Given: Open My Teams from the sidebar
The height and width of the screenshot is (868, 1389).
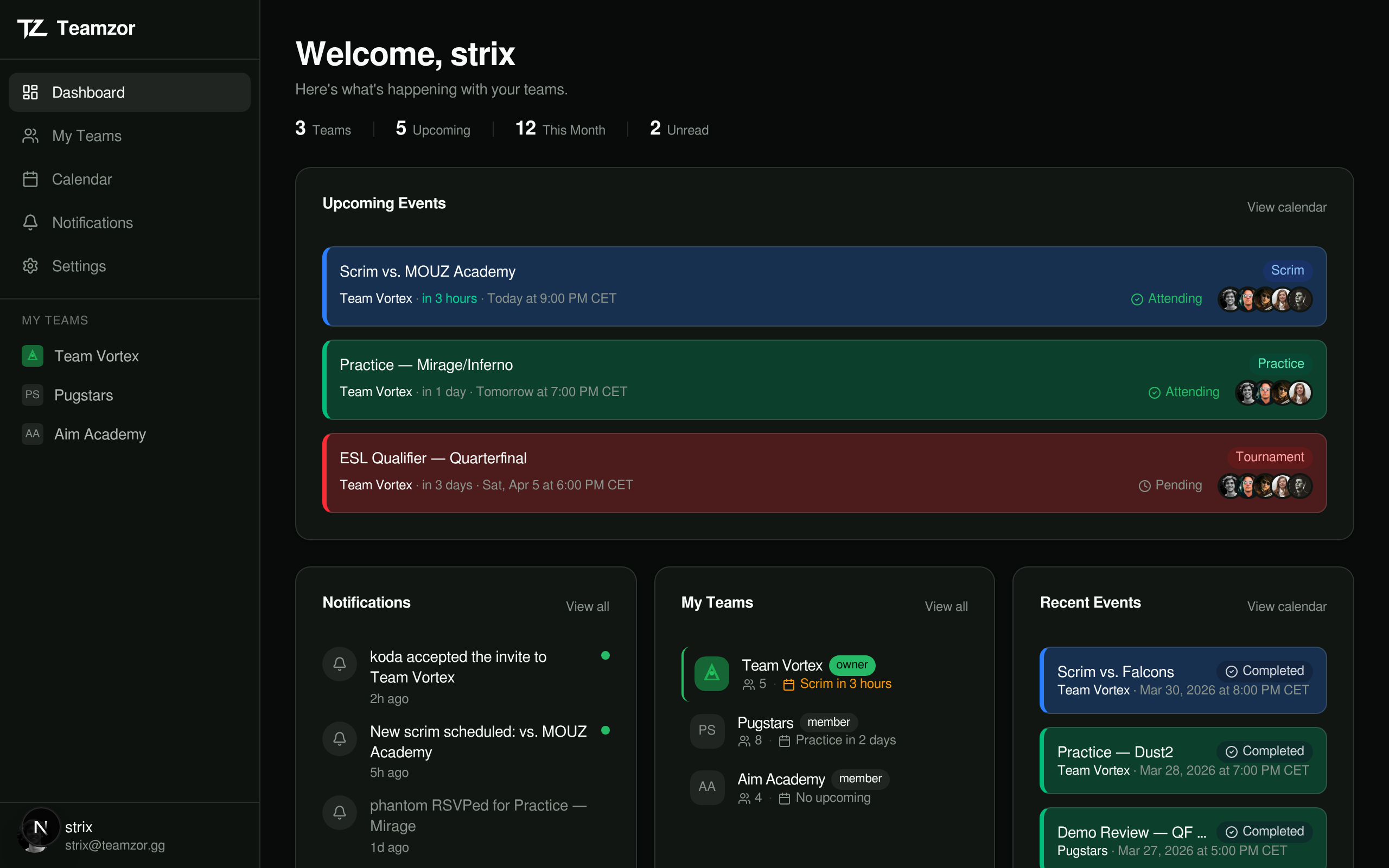Looking at the screenshot, I should (87, 136).
